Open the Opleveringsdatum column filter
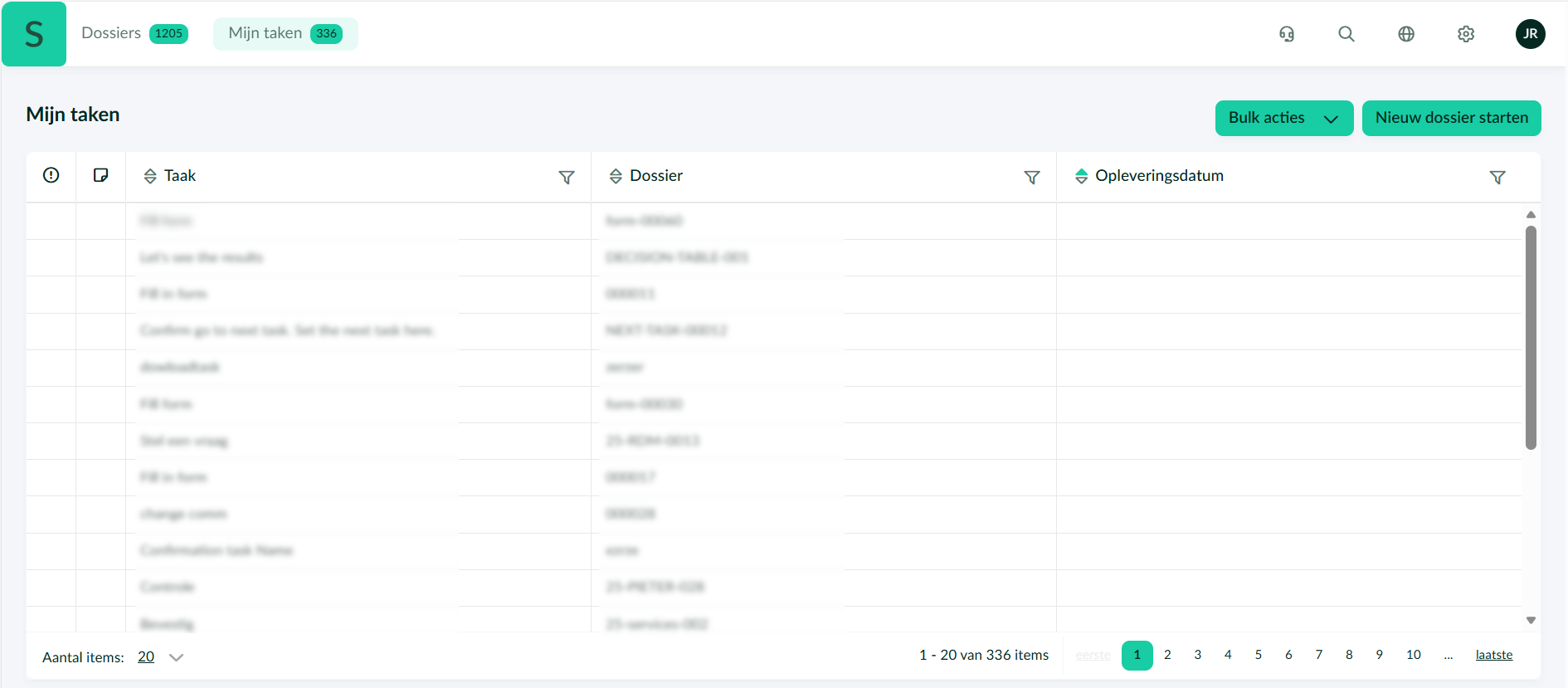The height and width of the screenshot is (688, 1568). tap(1497, 177)
